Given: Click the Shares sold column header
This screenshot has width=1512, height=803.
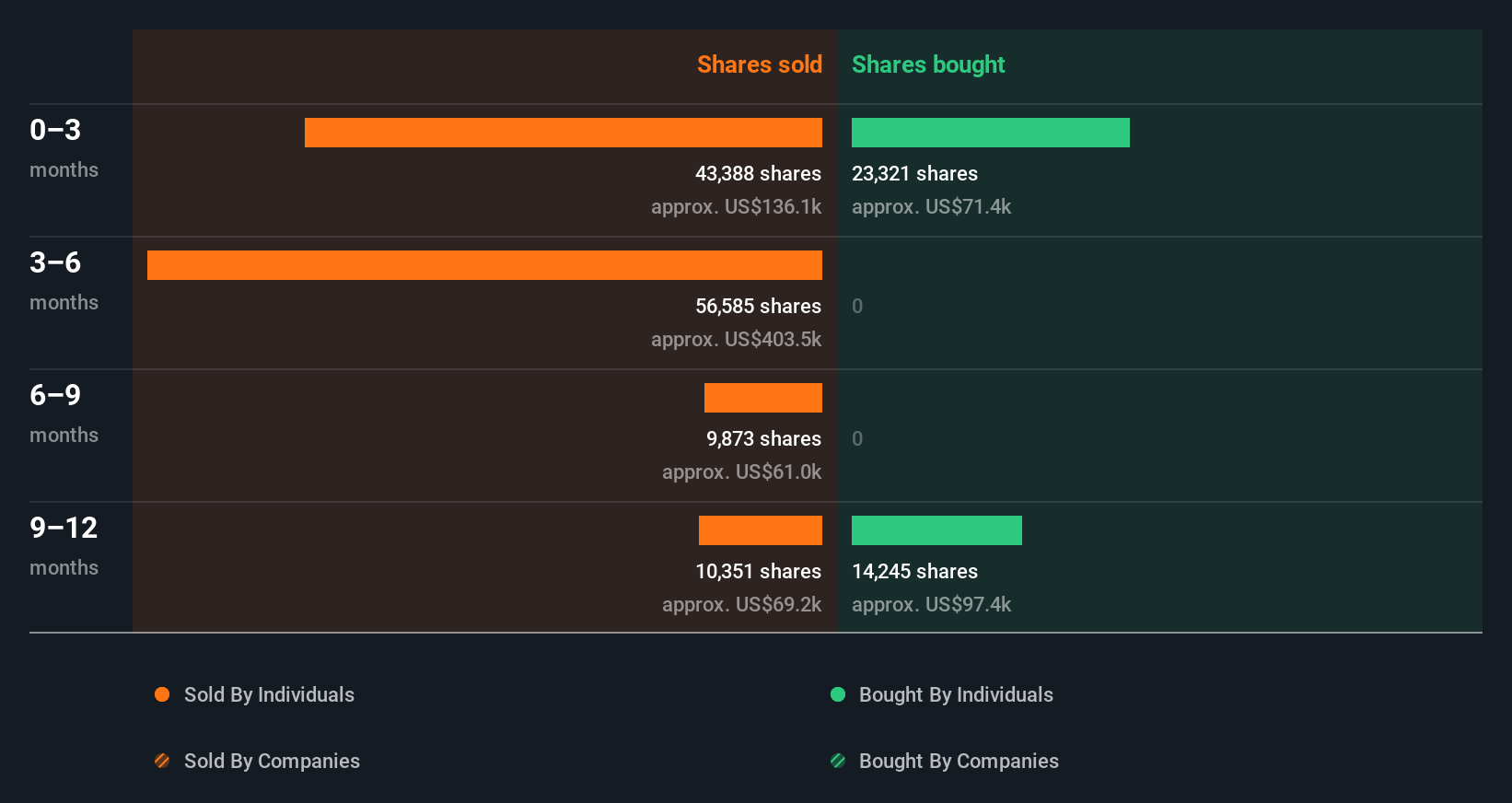Looking at the screenshot, I should [x=760, y=64].
